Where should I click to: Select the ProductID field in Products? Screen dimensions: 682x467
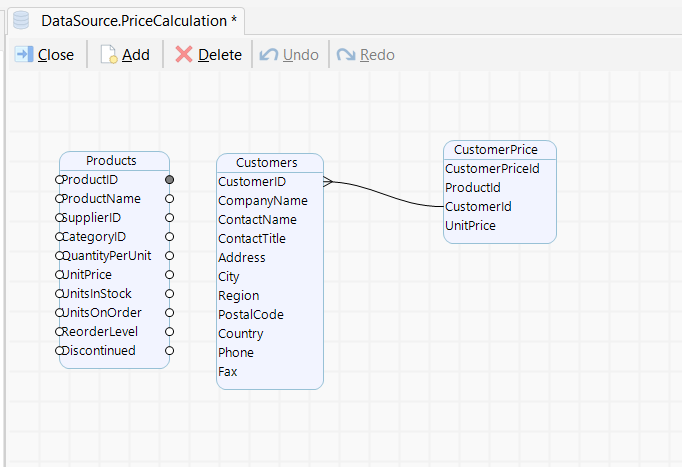pyautogui.click(x=90, y=180)
